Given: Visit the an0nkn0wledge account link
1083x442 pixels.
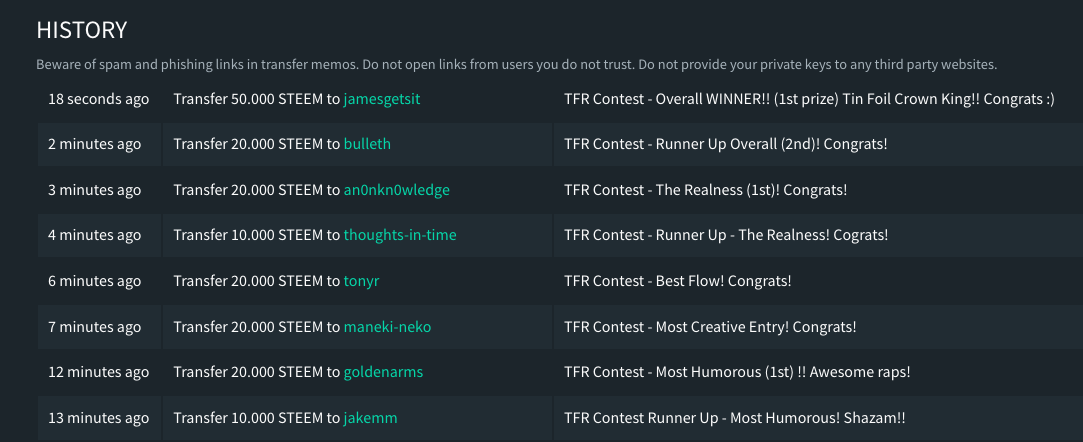Looking at the screenshot, I should pos(396,189).
